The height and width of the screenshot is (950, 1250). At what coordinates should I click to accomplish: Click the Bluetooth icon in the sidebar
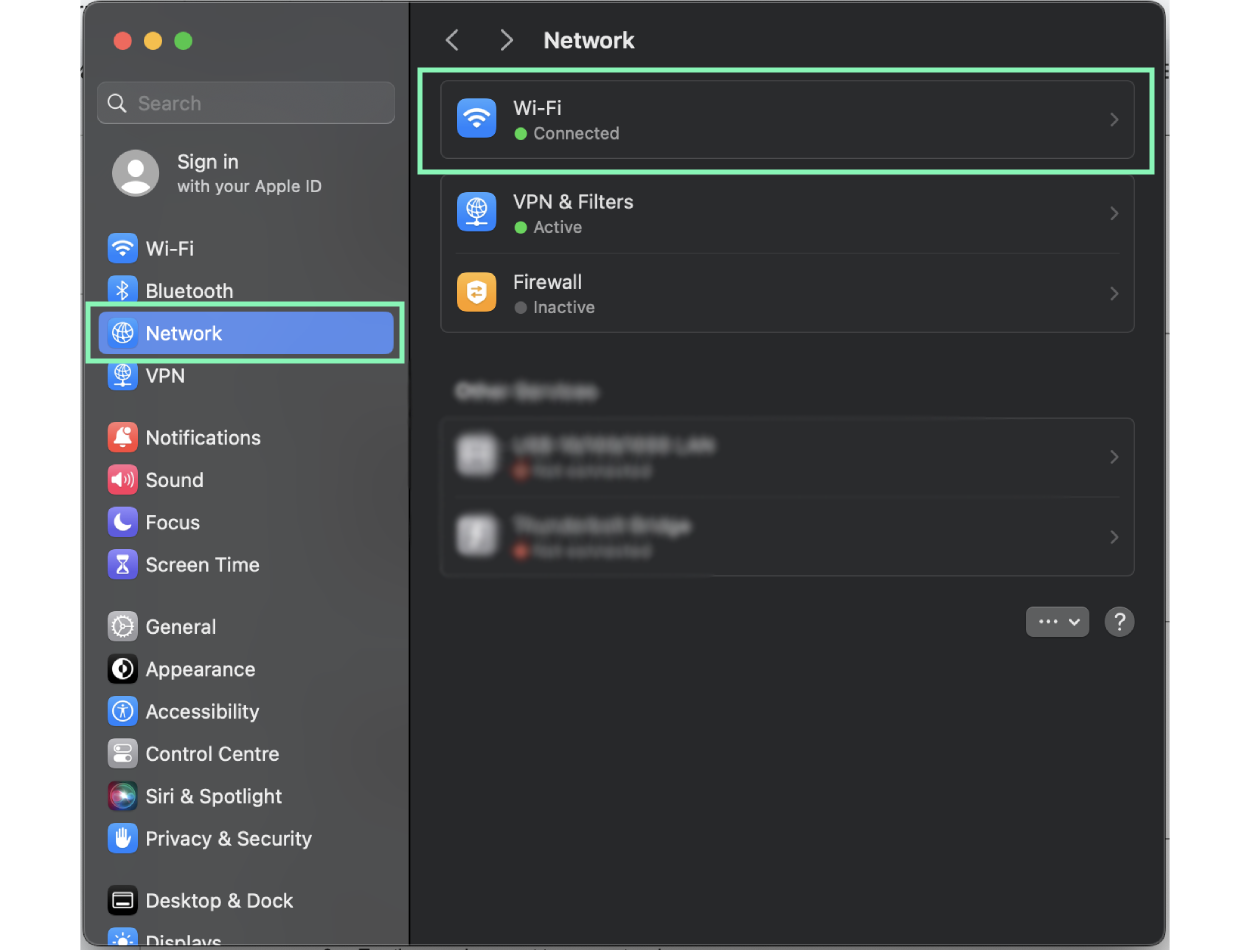[122, 291]
